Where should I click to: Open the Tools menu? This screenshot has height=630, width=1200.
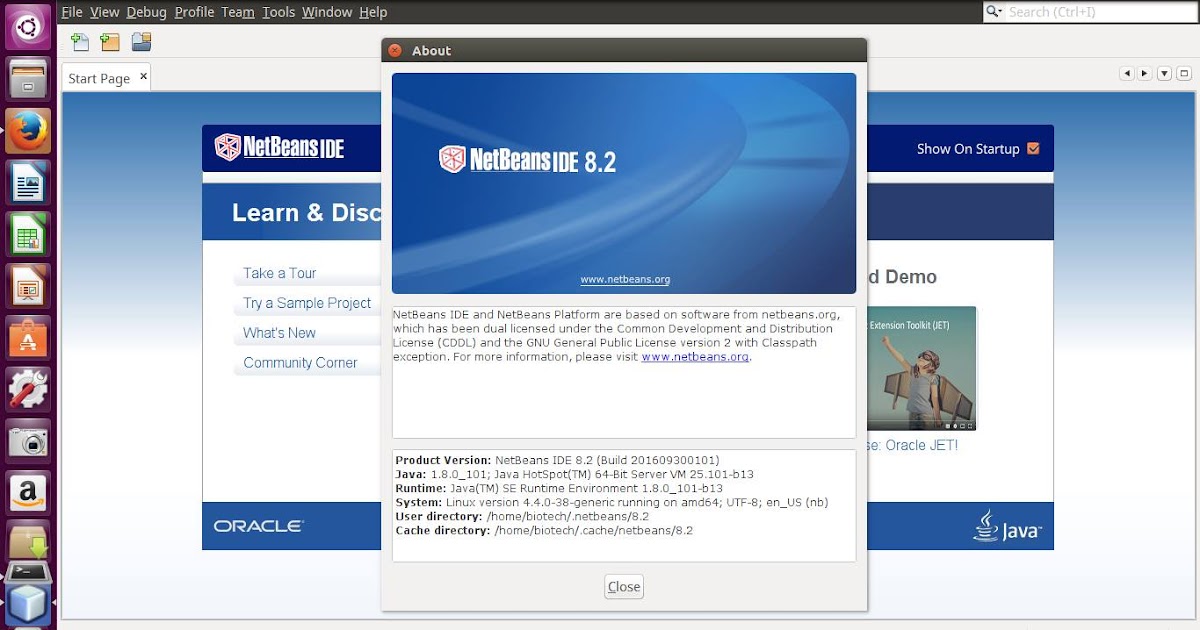point(279,12)
